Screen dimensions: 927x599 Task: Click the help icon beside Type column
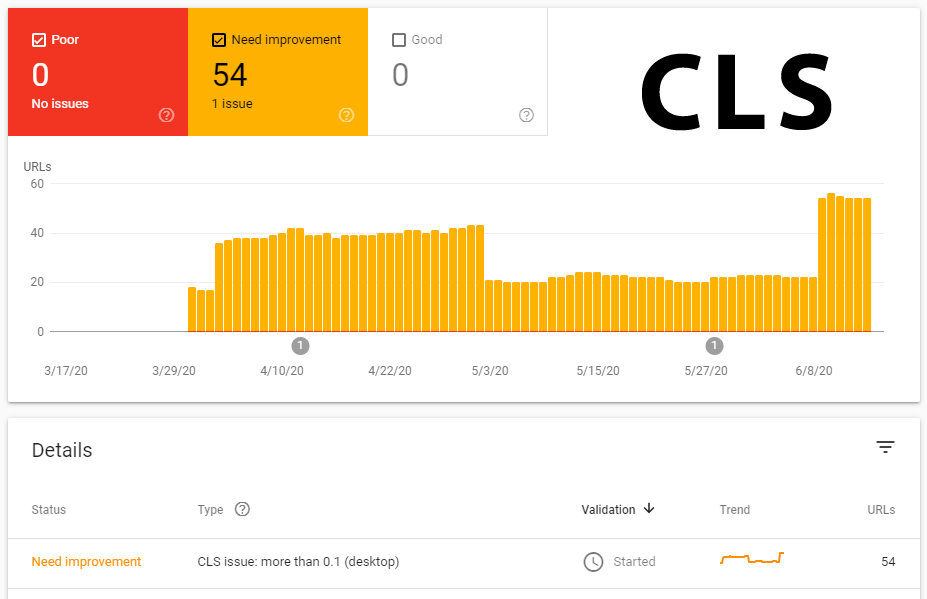(242, 509)
